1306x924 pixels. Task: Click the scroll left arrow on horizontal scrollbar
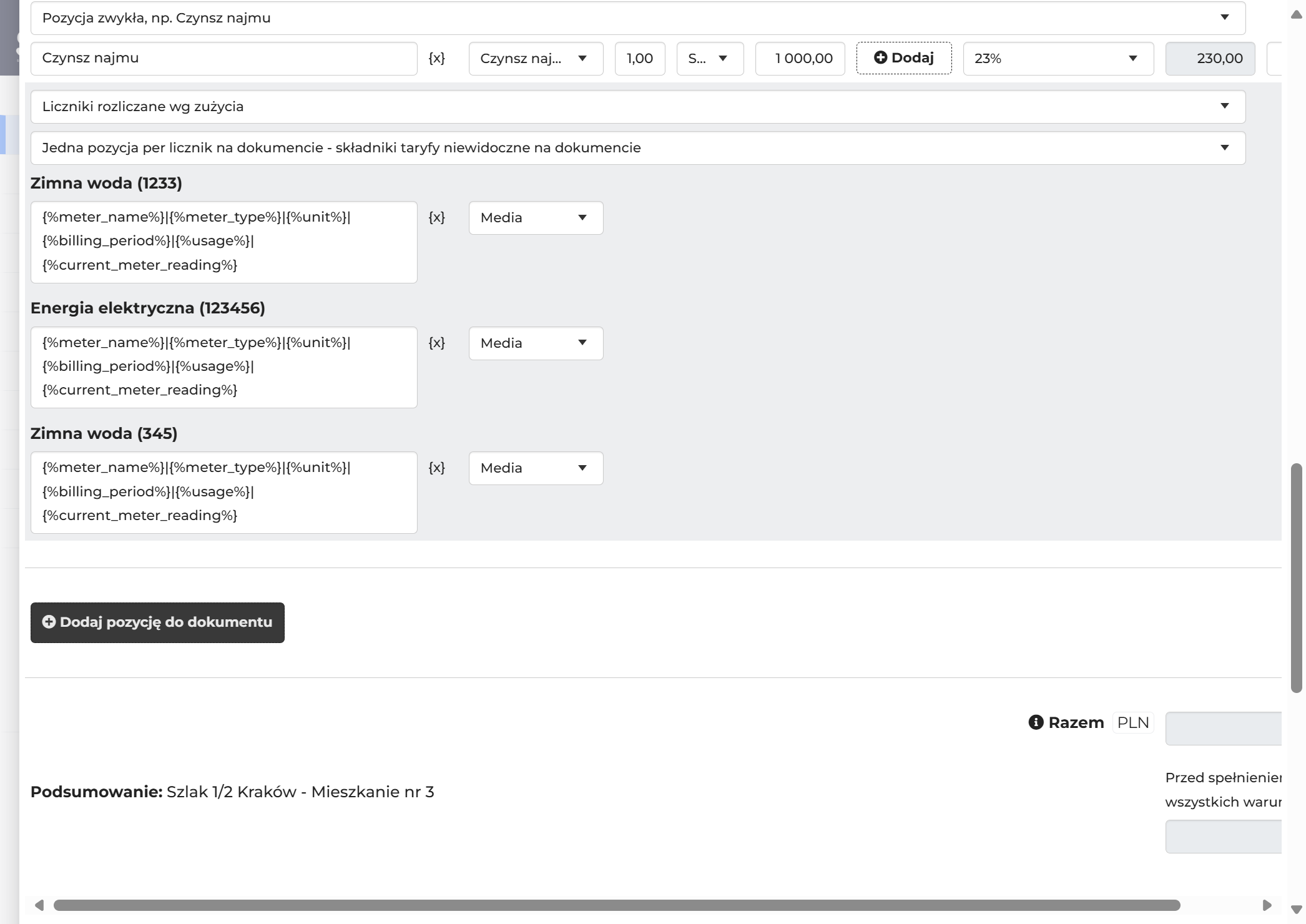39,905
